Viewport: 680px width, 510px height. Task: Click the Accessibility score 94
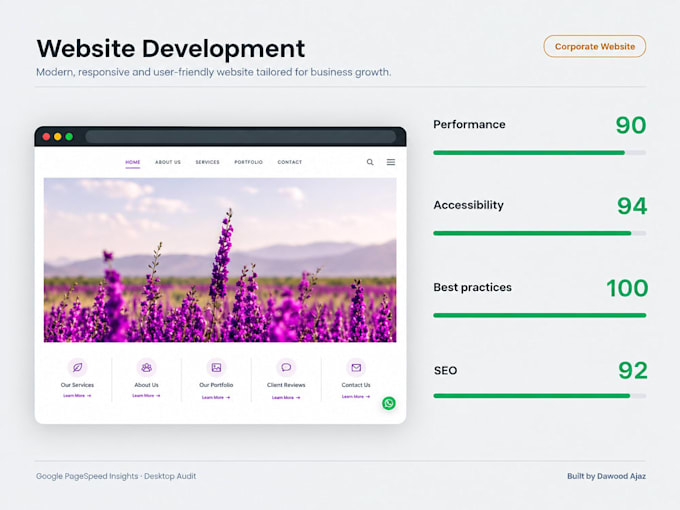click(632, 206)
